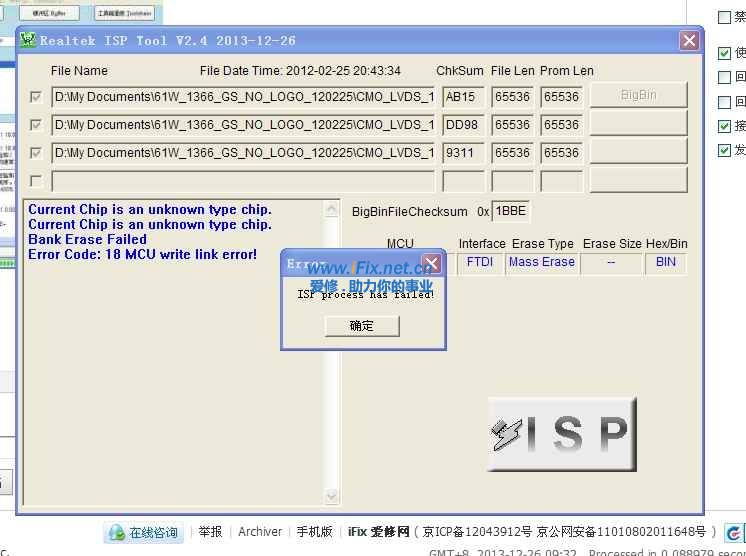
Task: Select the Mass Erase type field
Action: (x=541, y=262)
